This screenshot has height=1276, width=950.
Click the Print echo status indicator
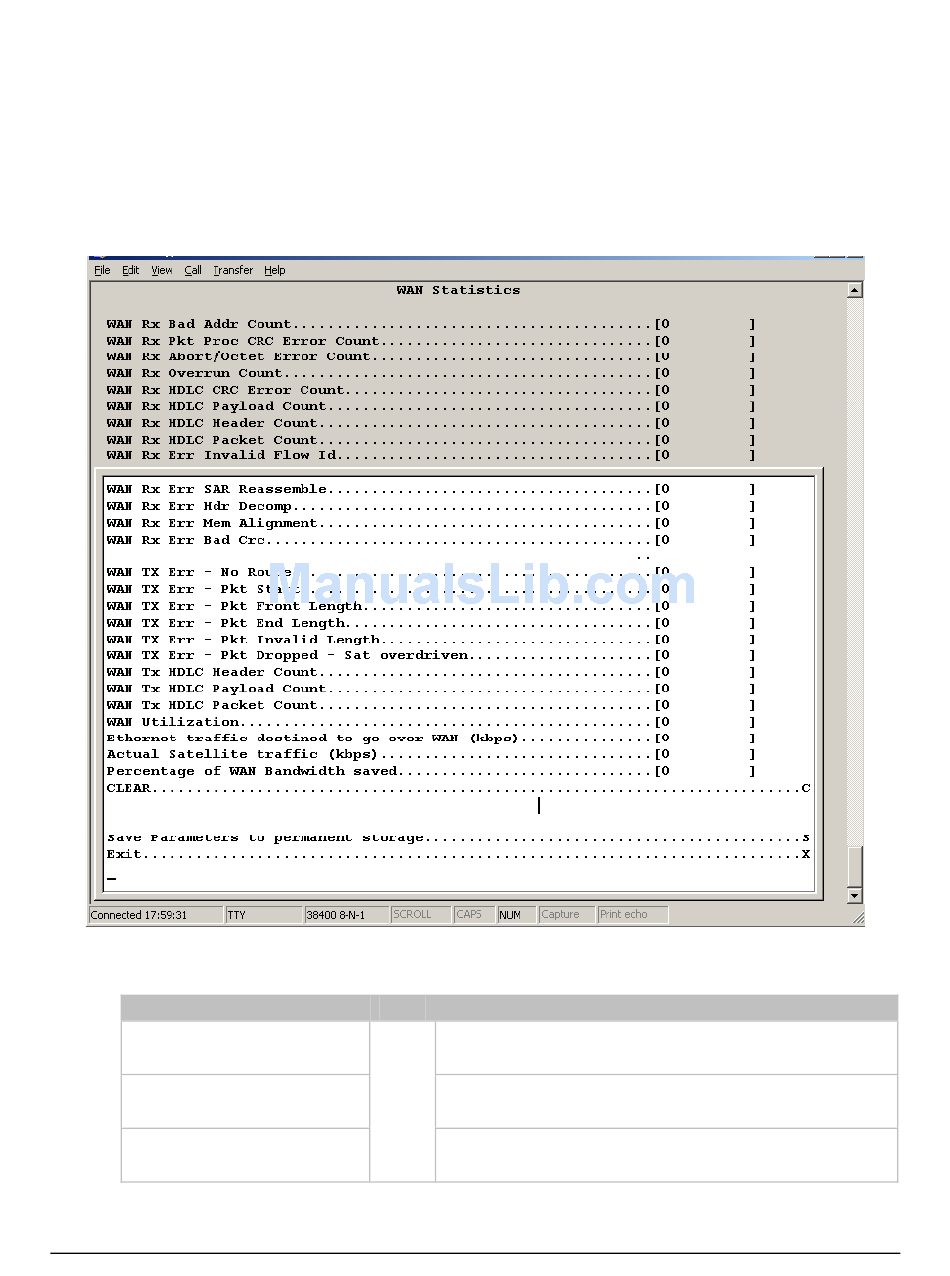[632, 915]
